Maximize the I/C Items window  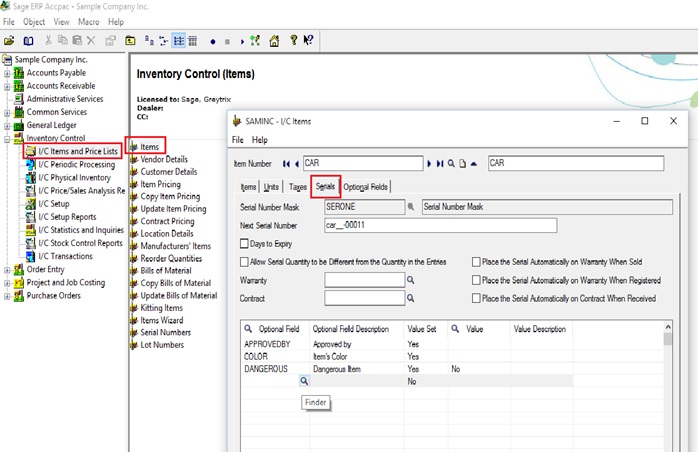coord(644,121)
